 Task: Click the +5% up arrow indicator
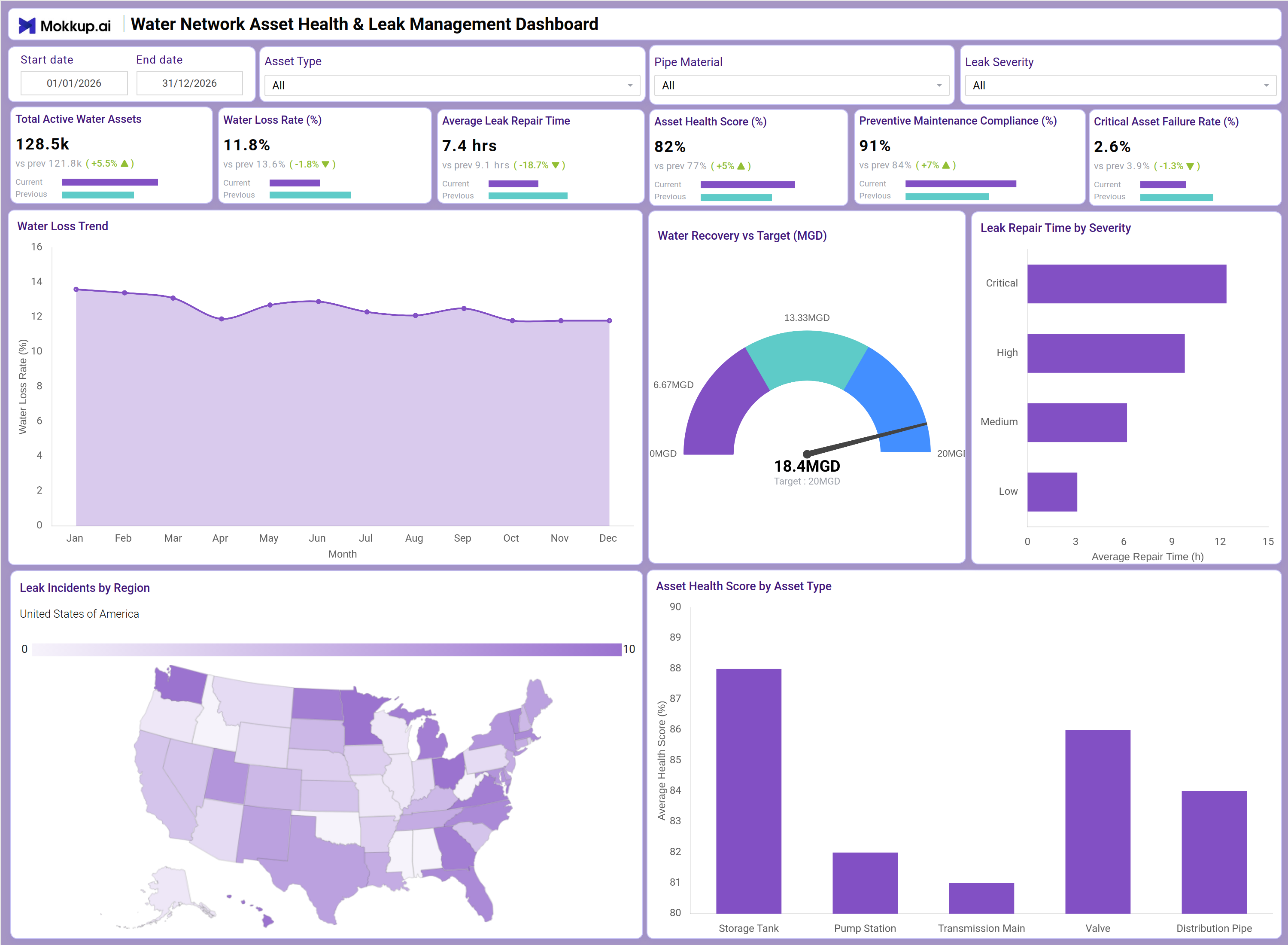tap(741, 167)
